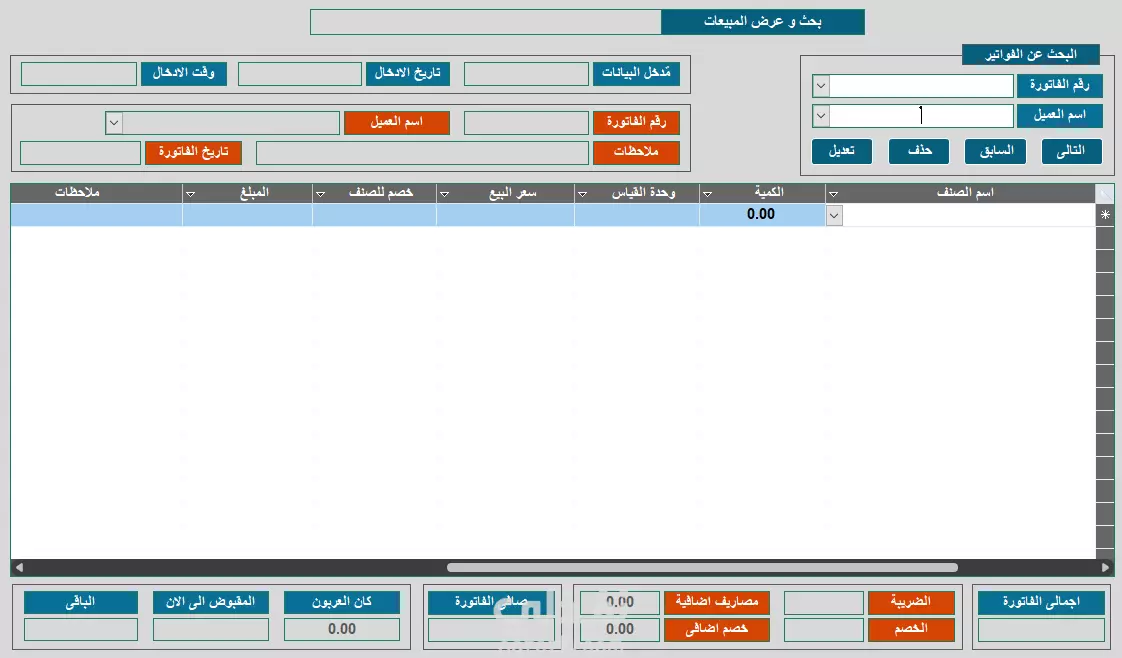Click the البحث عن الفواتير heading

[1030, 54]
